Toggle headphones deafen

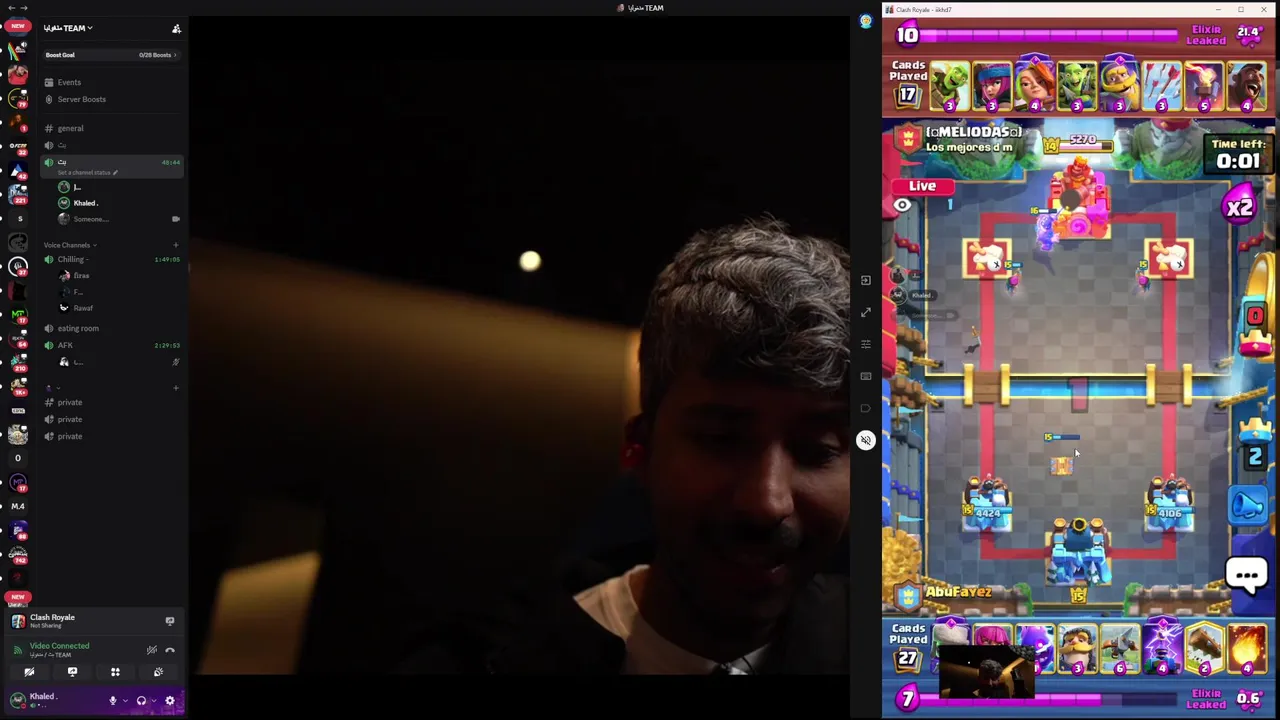tap(141, 701)
